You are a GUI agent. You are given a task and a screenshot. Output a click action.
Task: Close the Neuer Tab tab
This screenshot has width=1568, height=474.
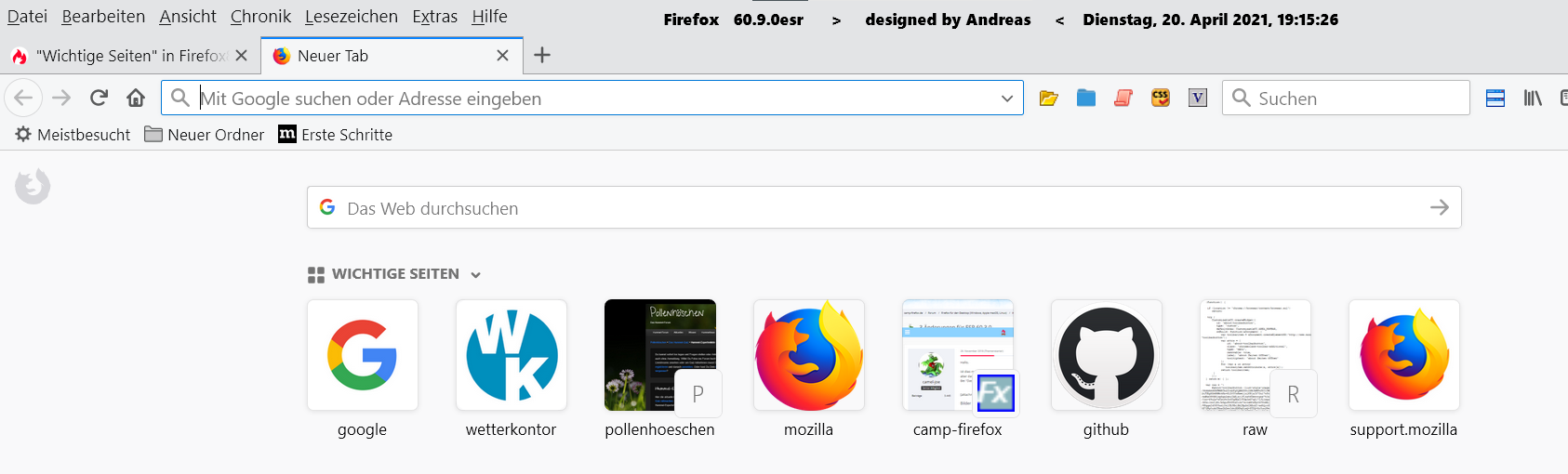[x=502, y=56]
